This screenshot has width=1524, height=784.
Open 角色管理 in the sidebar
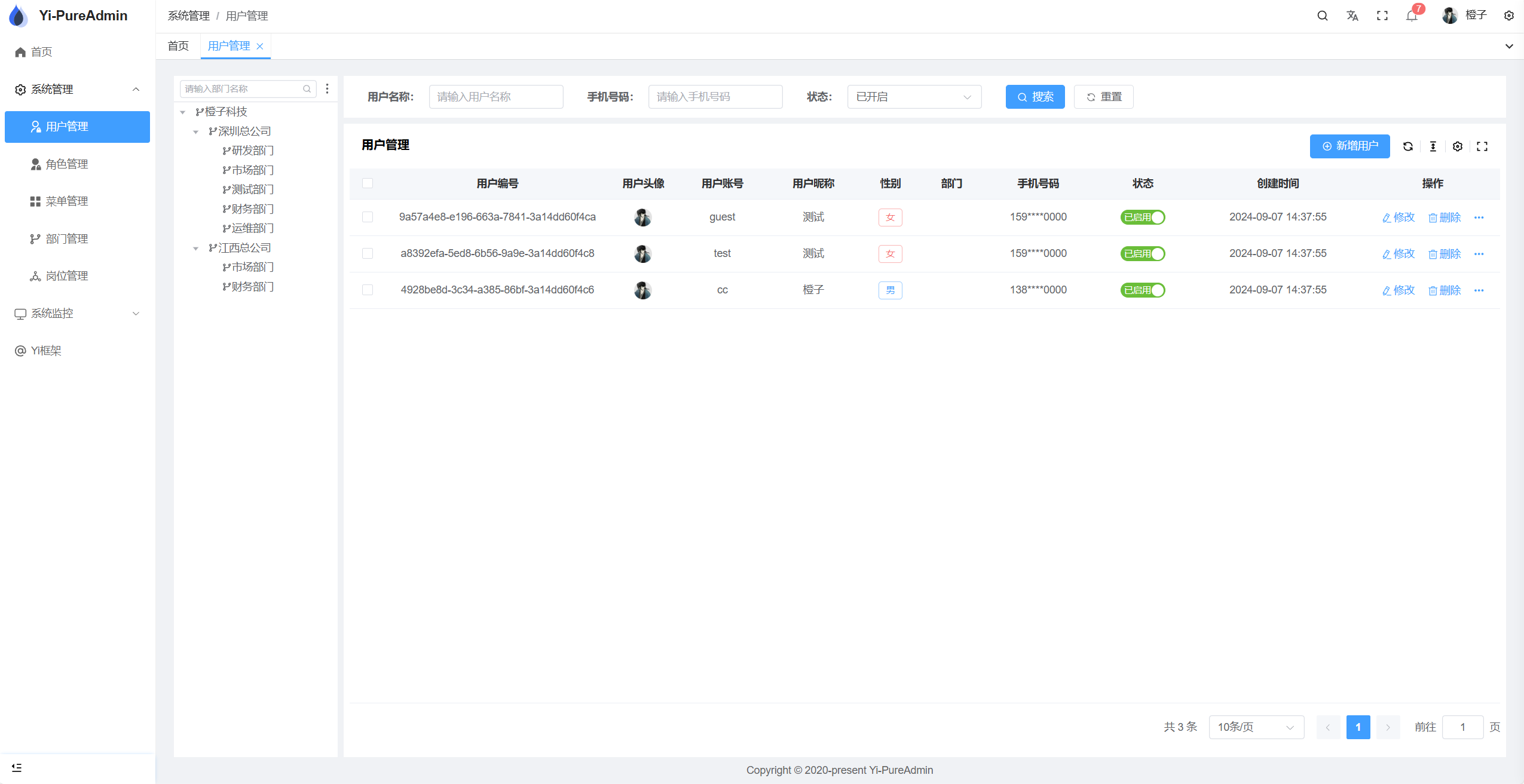tap(67, 164)
